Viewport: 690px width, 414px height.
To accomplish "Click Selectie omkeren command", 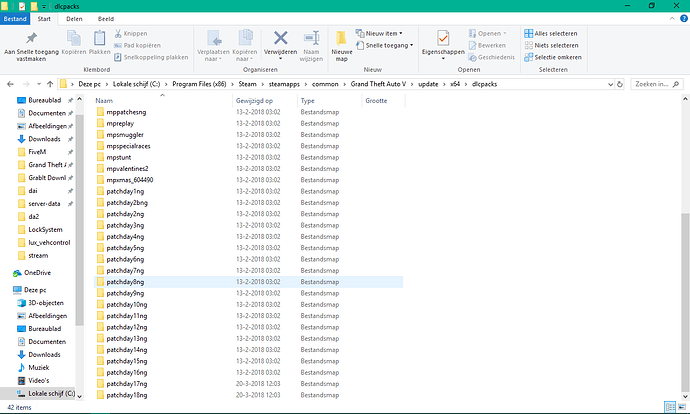I will (x=553, y=57).
